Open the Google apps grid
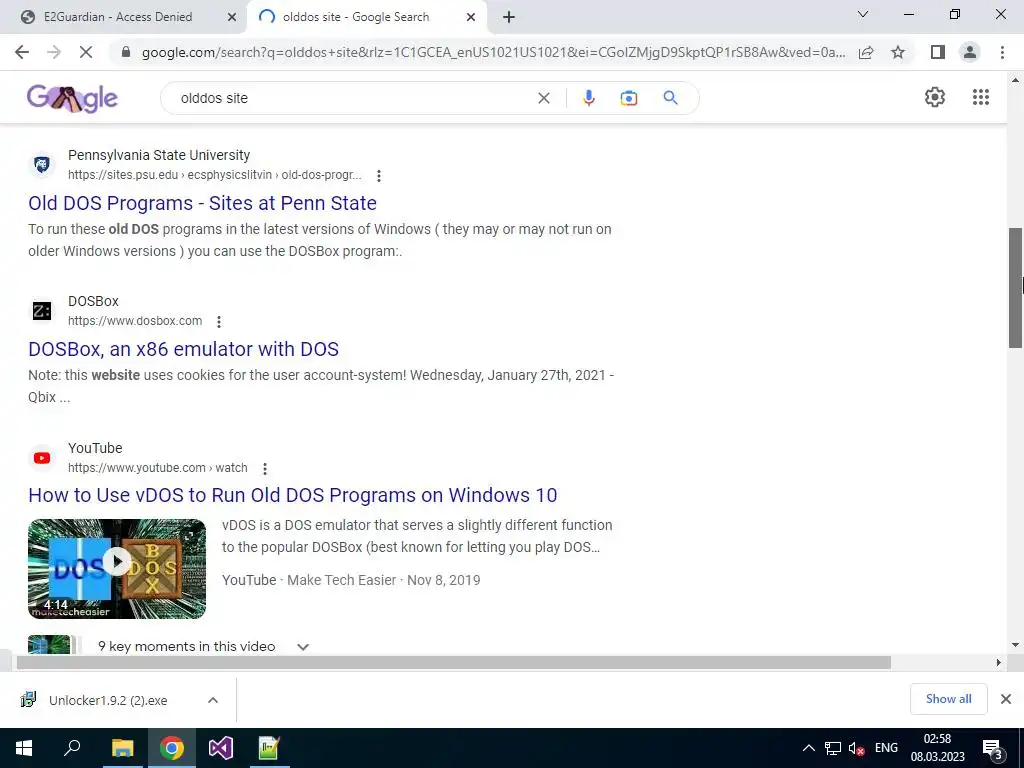The height and width of the screenshot is (768, 1024). [980, 97]
